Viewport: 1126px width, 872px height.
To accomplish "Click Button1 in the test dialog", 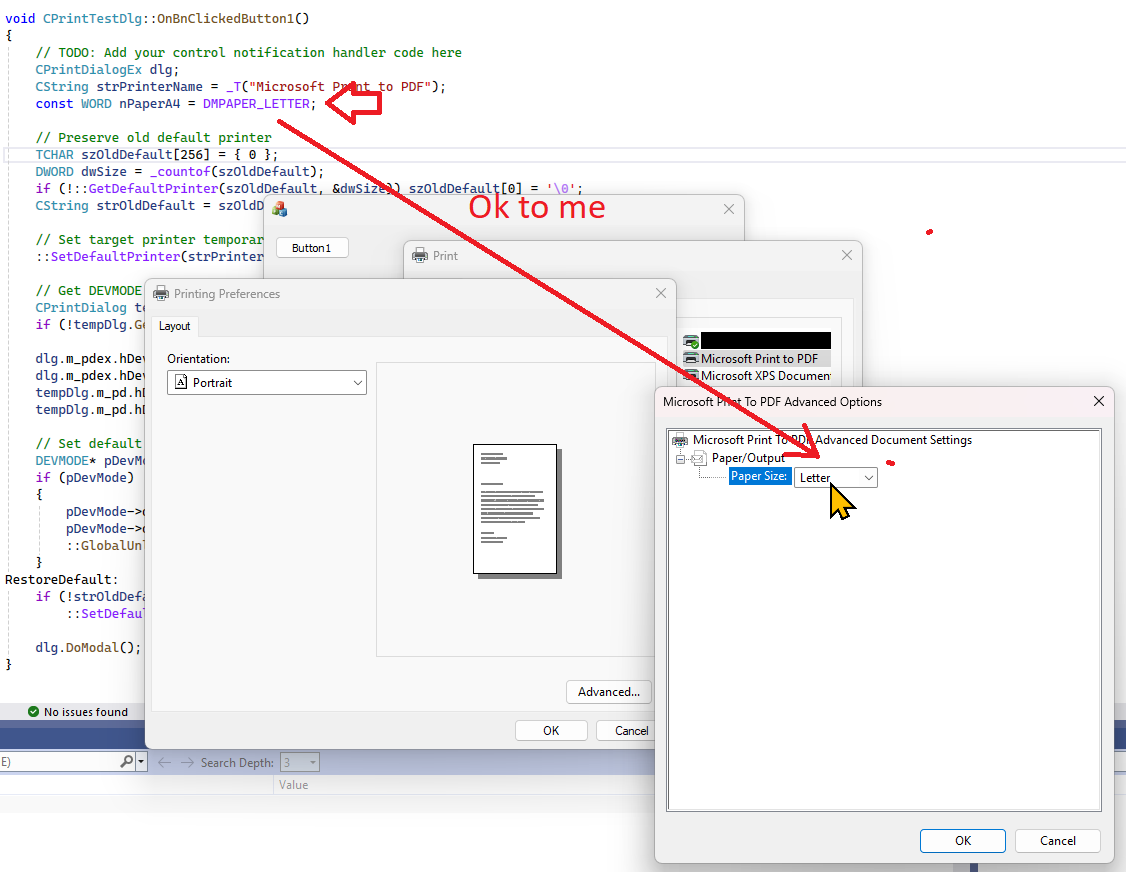I will coord(312,248).
